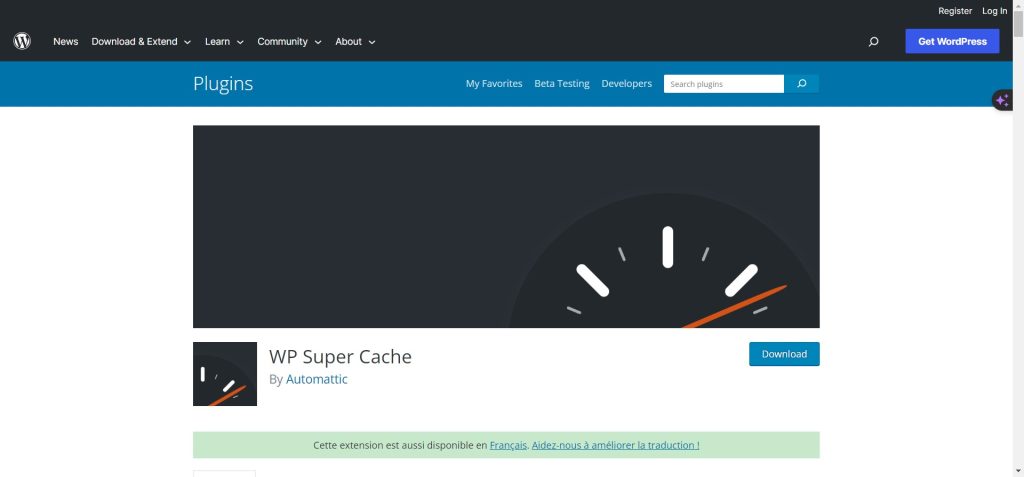The height and width of the screenshot is (477, 1024).
Task: Click the purple sparkle assistant icon
Action: pyautogui.click(x=1002, y=100)
